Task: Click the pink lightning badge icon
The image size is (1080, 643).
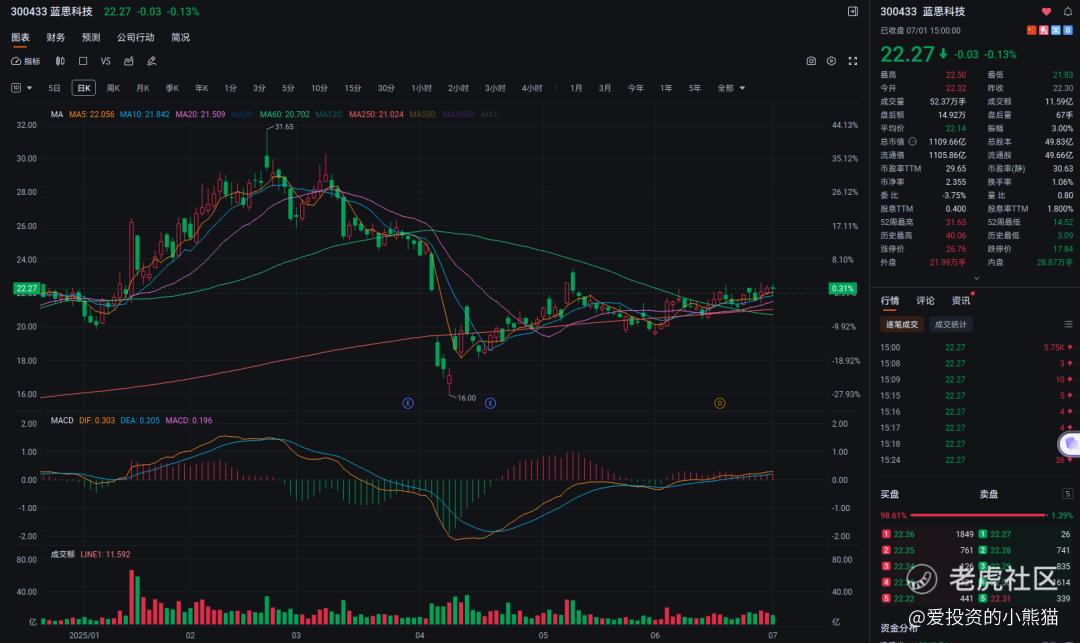Action: [x=1043, y=30]
